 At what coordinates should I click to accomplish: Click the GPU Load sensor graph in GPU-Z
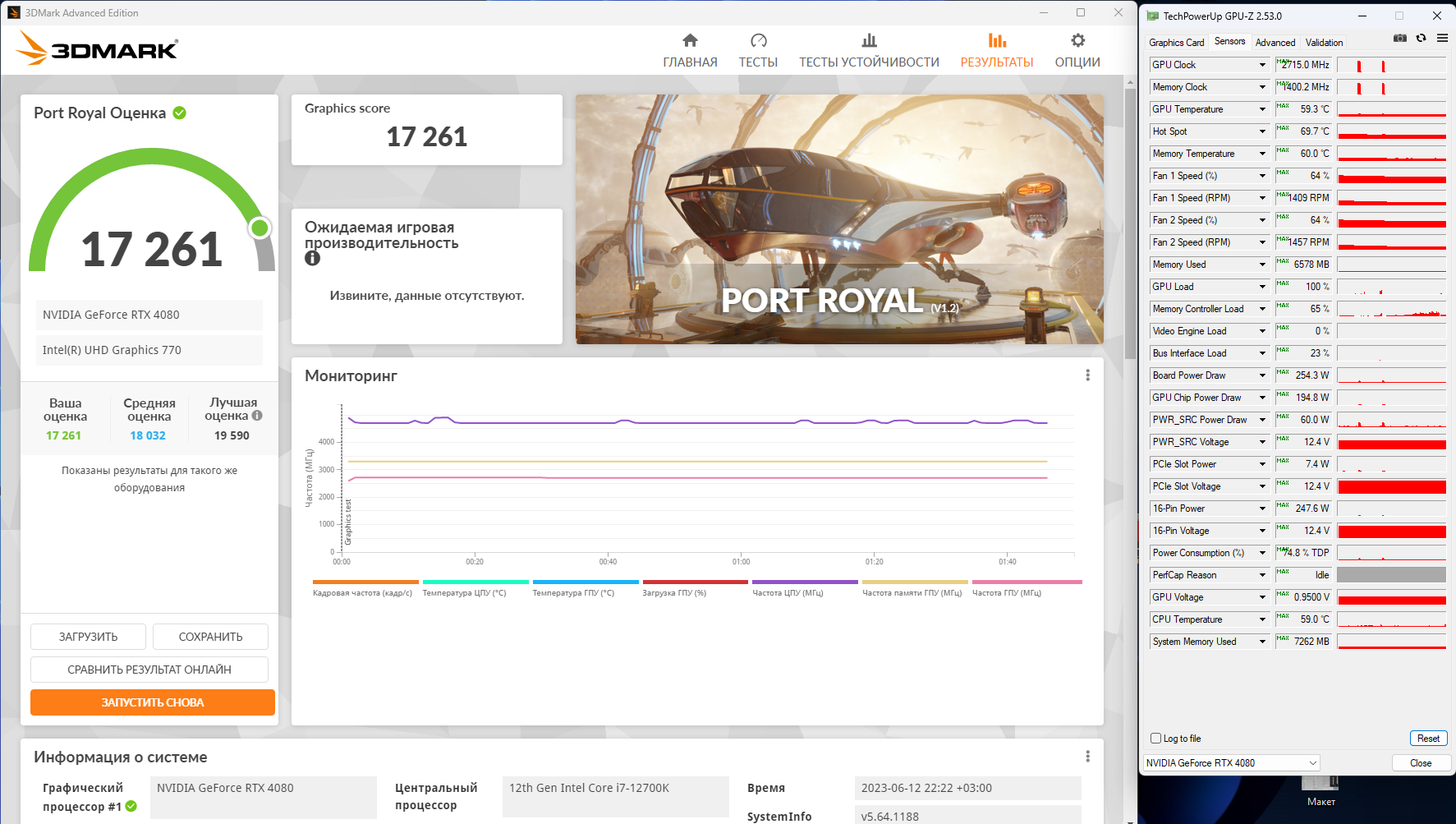pyautogui.click(x=1392, y=287)
